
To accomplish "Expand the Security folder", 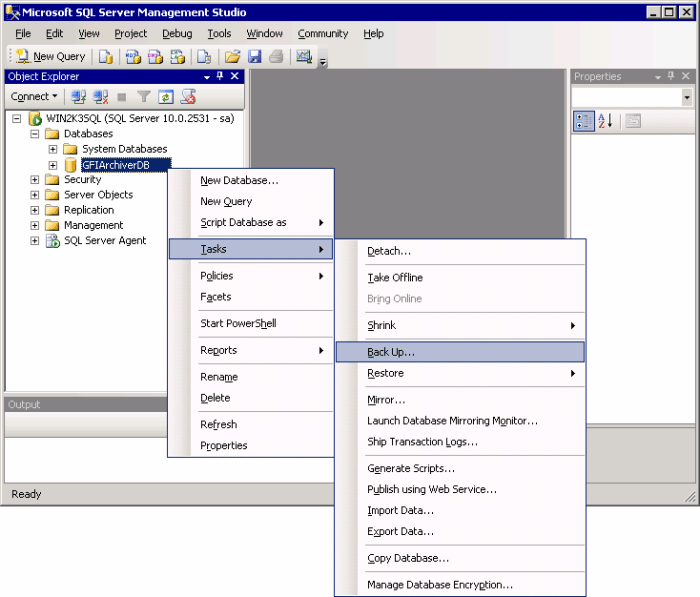I will 34,180.
